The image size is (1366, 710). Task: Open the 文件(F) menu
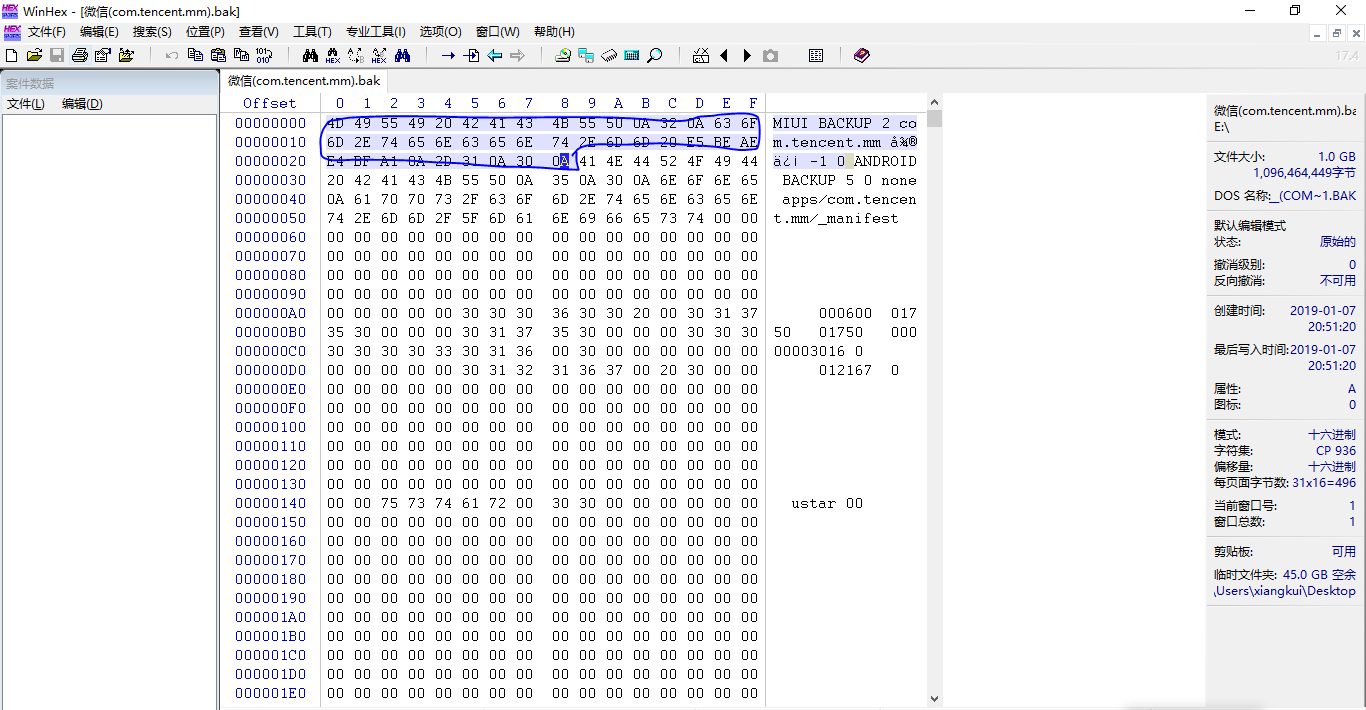click(47, 32)
